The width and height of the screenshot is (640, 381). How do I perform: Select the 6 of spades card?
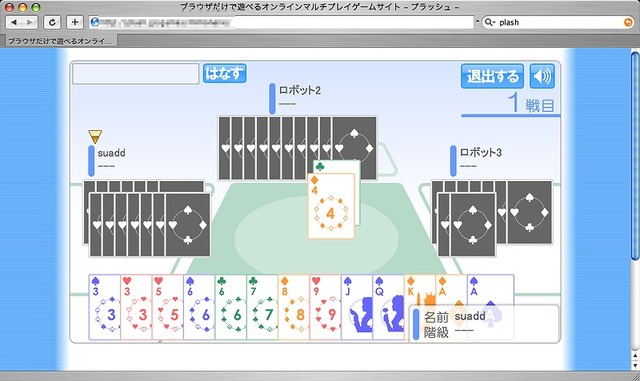(x=199, y=307)
